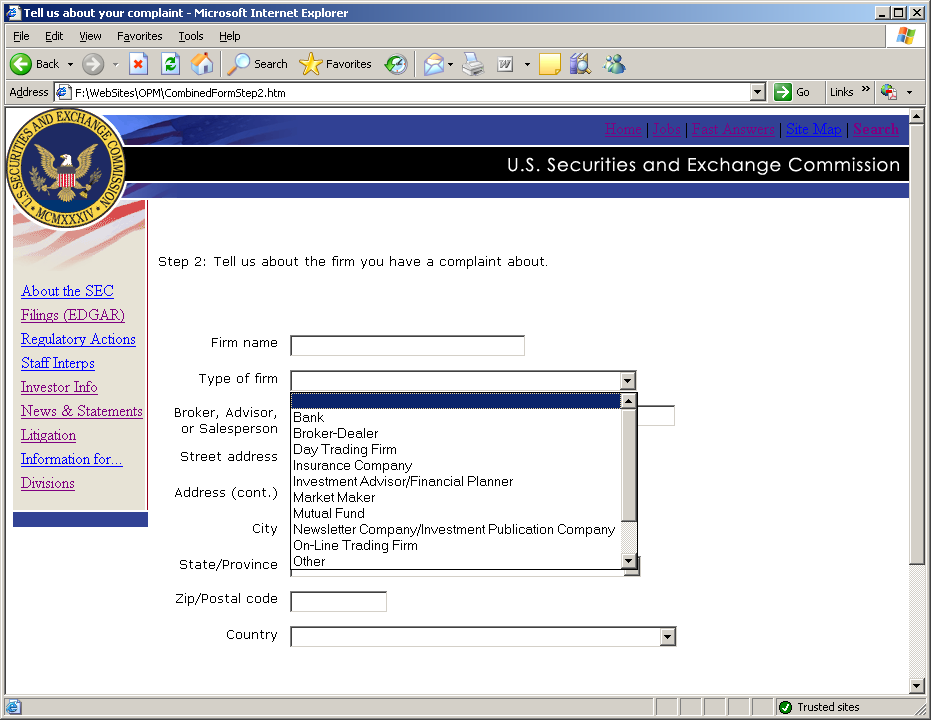The image size is (931, 720).
Task: Open the Favorites star toolbar button
Action: (x=335, y=64)
